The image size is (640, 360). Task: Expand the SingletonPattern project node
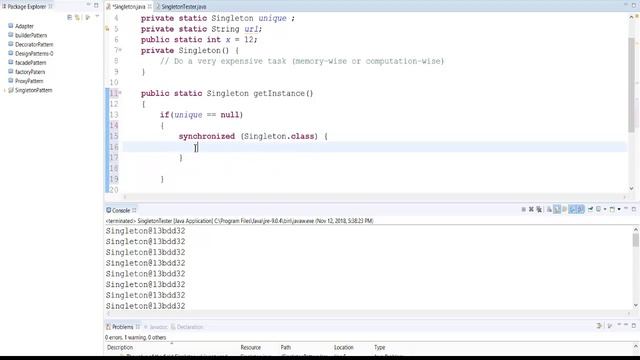pos(4,90)
